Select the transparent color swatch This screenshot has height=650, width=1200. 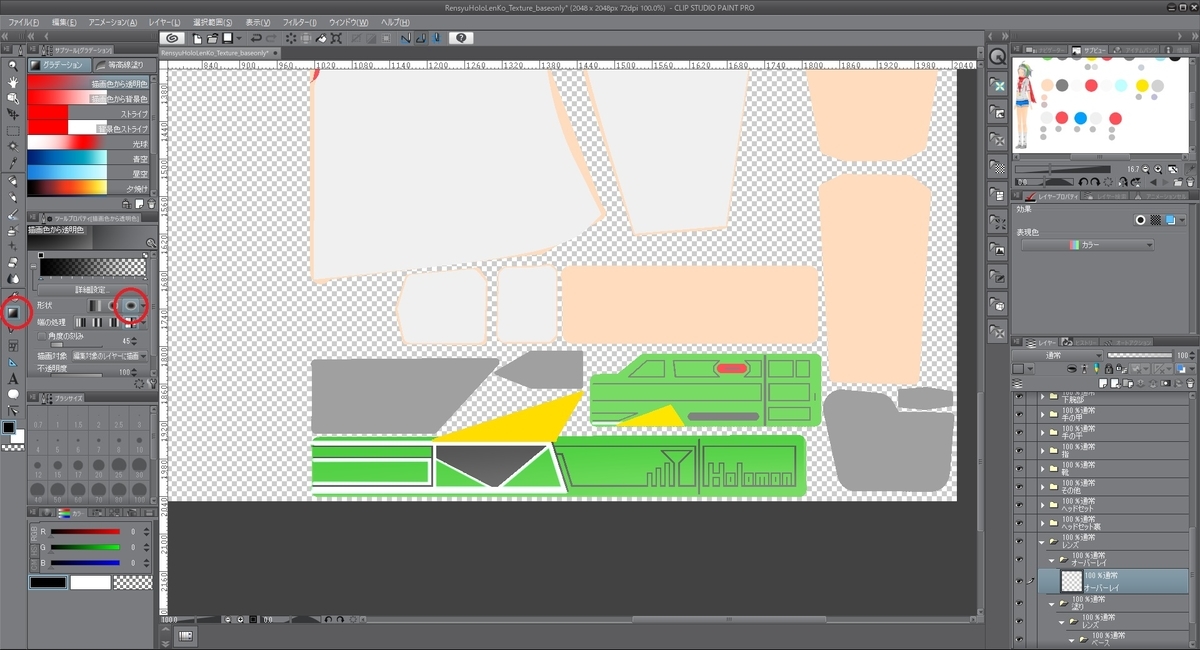(x=131, y=582)
